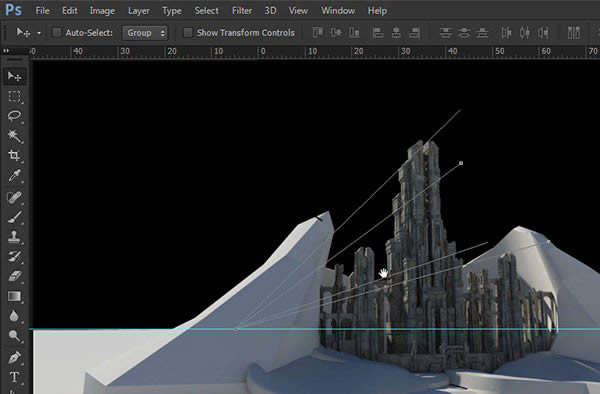Image resolution: width=600 pixels, height=394 pixels.
Task: Select the Blur tool
Action: point(14,316)
